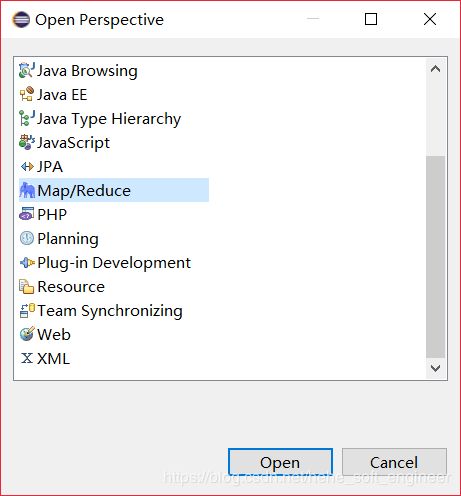Select the Java Browsing perspective icon
The width and height of the screenshot is (461, 496).
pyautogui.click(x=27, y=71)
